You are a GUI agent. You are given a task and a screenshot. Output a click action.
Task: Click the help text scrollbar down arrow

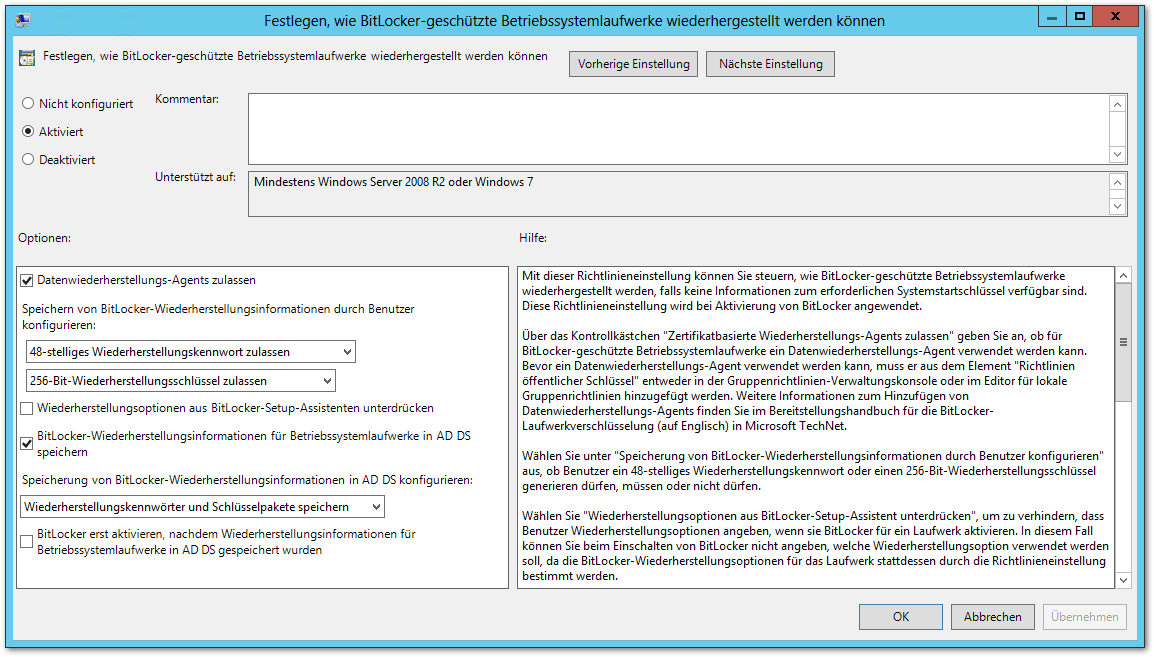point(1122,580)
